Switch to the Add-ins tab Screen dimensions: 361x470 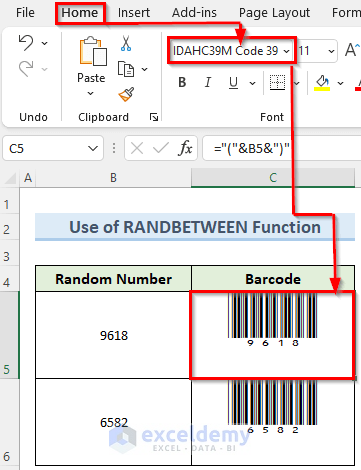coord(194,13)
